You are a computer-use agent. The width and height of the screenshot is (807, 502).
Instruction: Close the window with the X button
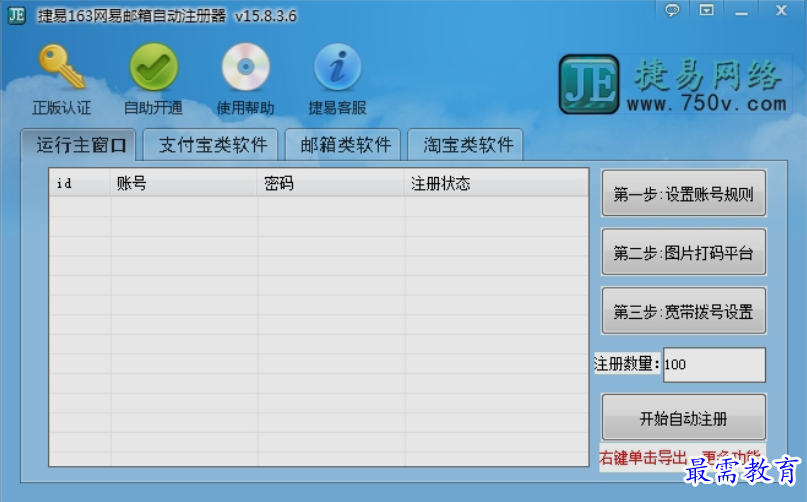(781, 10)
